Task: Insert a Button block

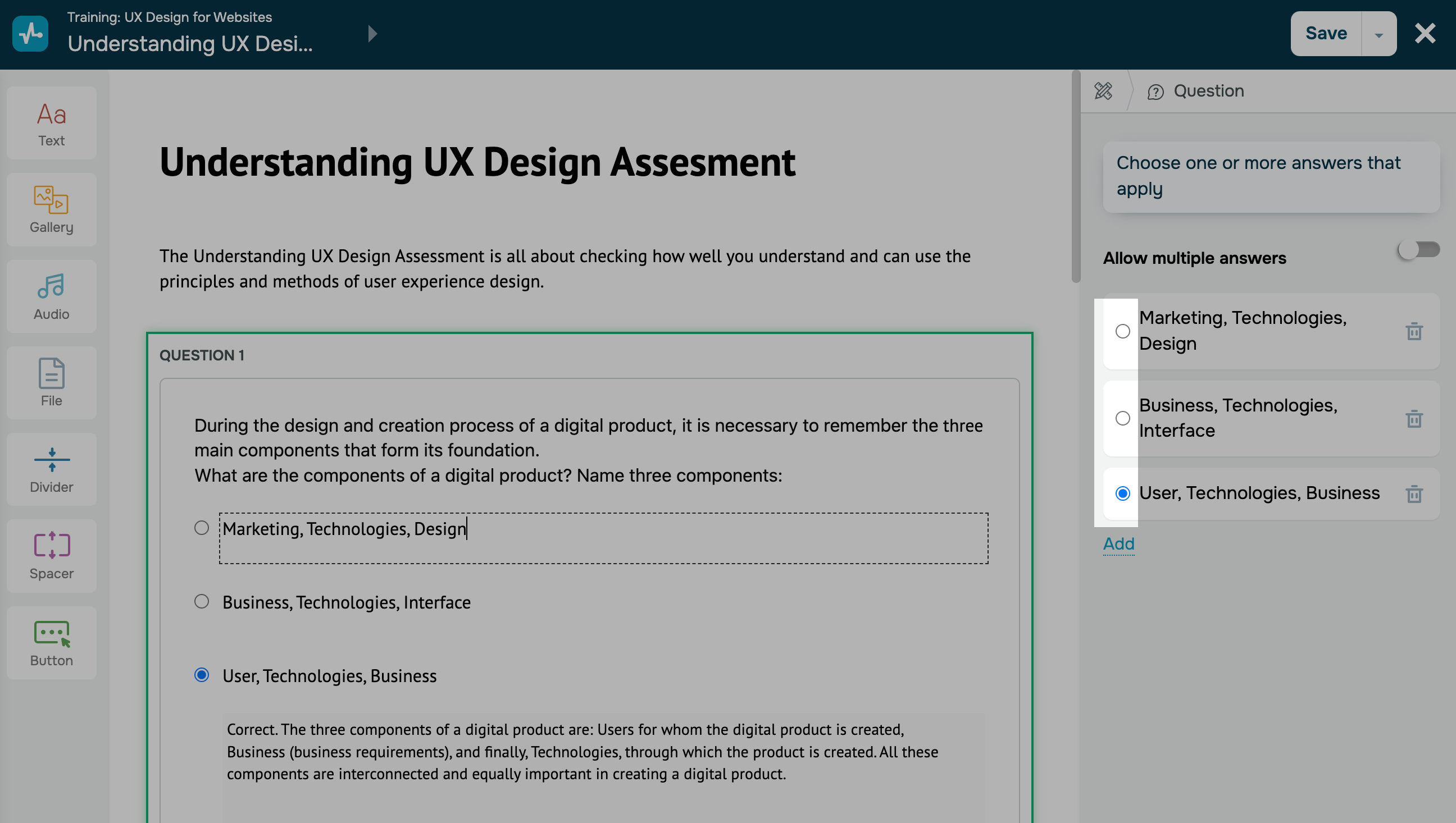Action: (52, 643)
